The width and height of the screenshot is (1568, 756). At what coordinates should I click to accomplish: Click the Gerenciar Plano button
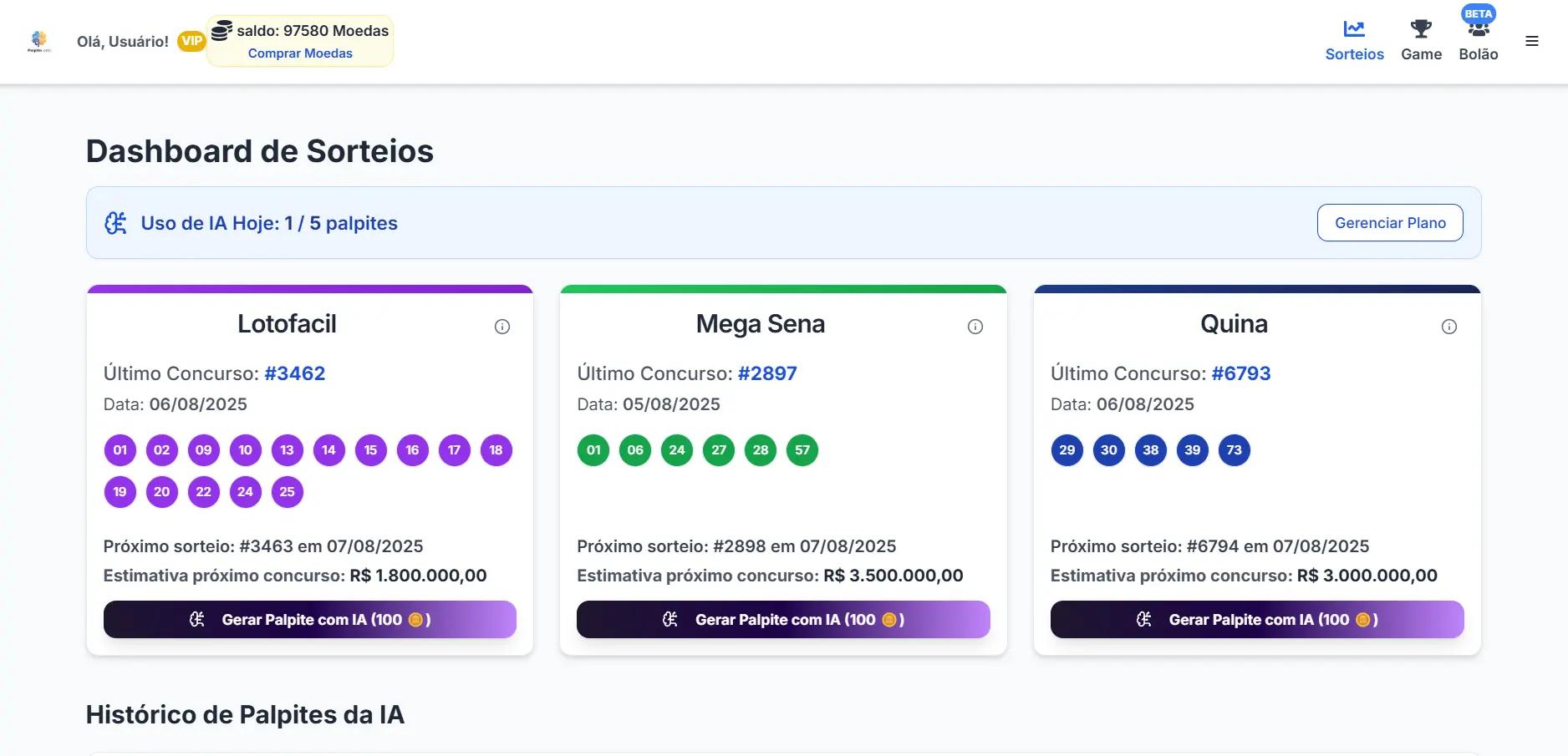click(x=1390, y=223)
